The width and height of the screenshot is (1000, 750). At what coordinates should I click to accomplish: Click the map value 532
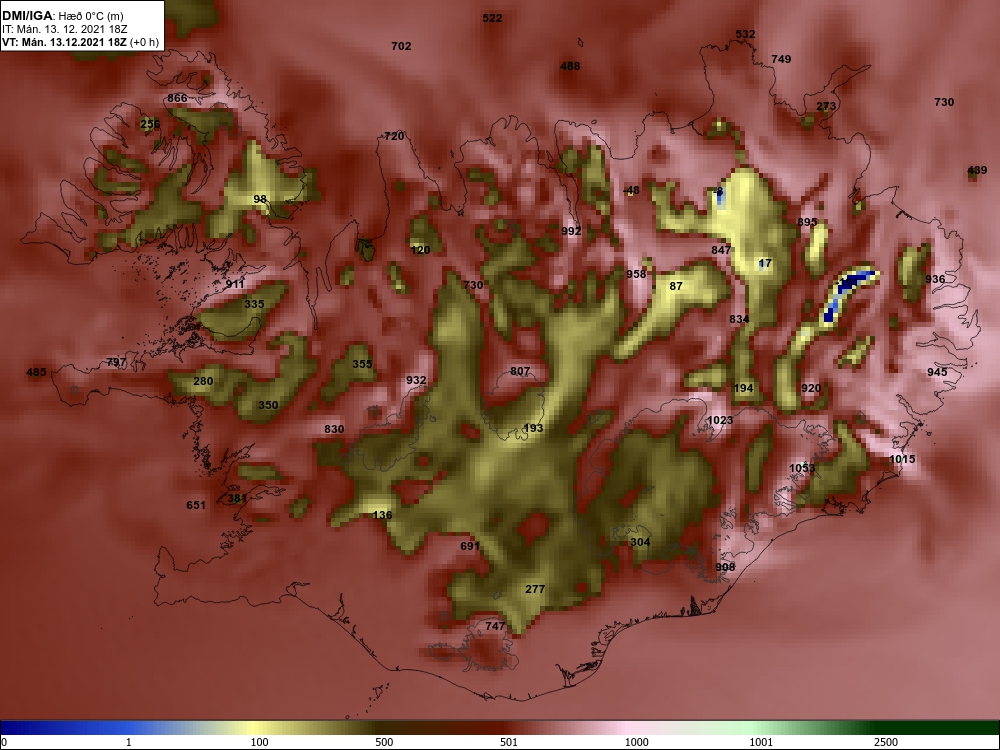tap(745, 34)
